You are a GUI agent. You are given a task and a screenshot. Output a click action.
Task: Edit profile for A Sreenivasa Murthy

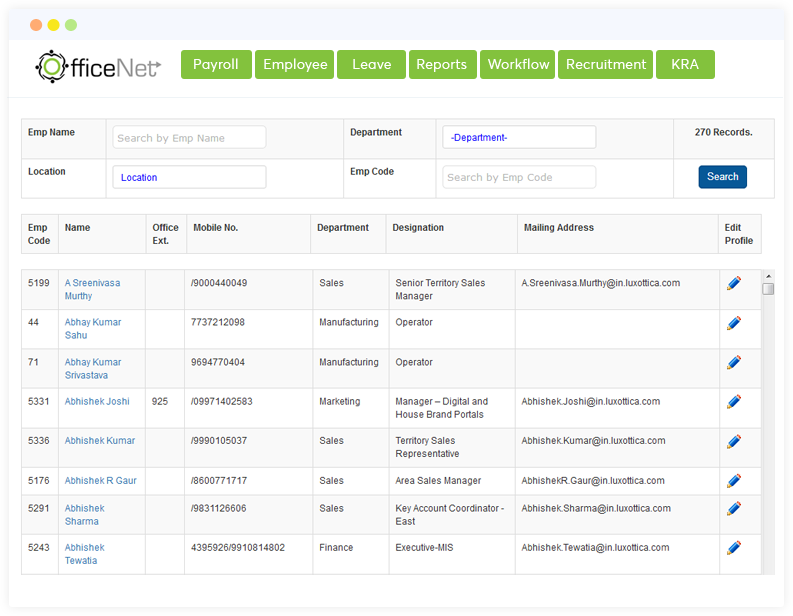pos(734,283)
